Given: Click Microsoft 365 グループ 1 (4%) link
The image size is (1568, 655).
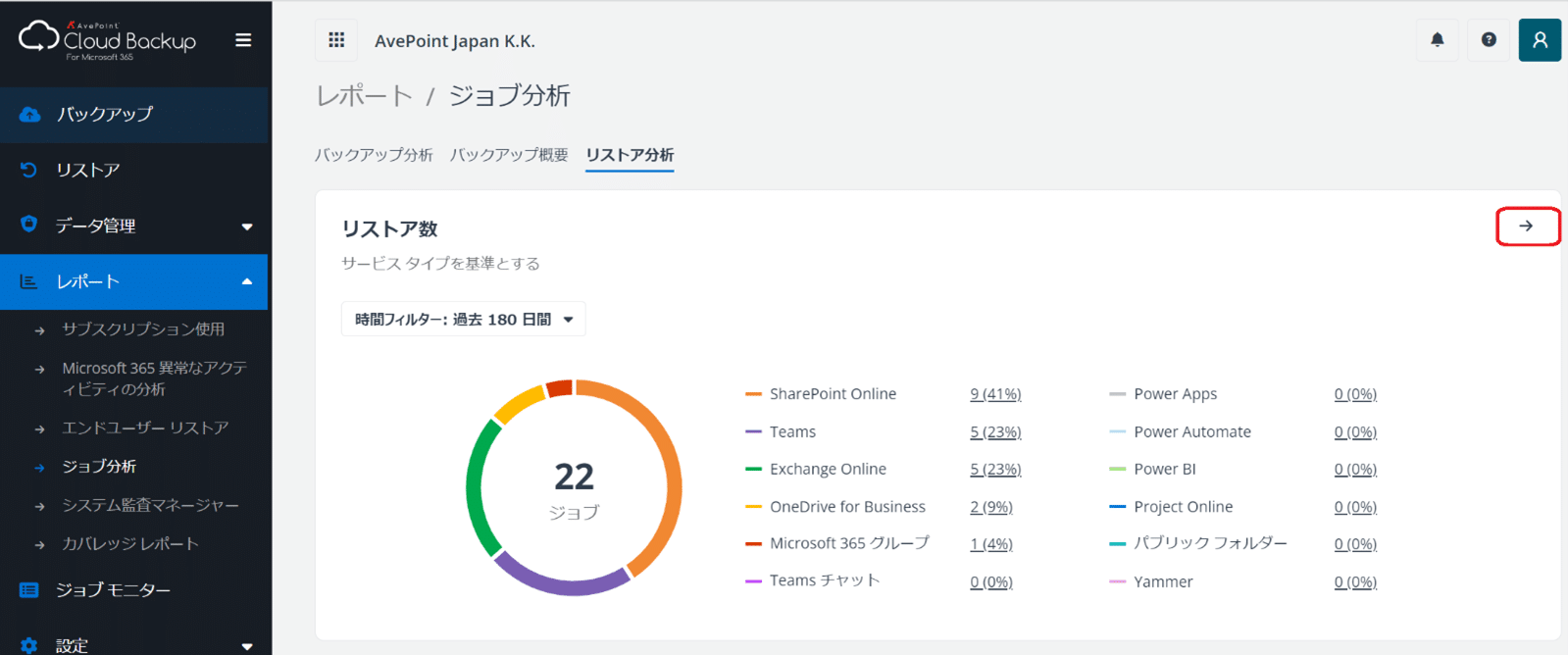Looking at the screenshot, I should pos(991,544).
